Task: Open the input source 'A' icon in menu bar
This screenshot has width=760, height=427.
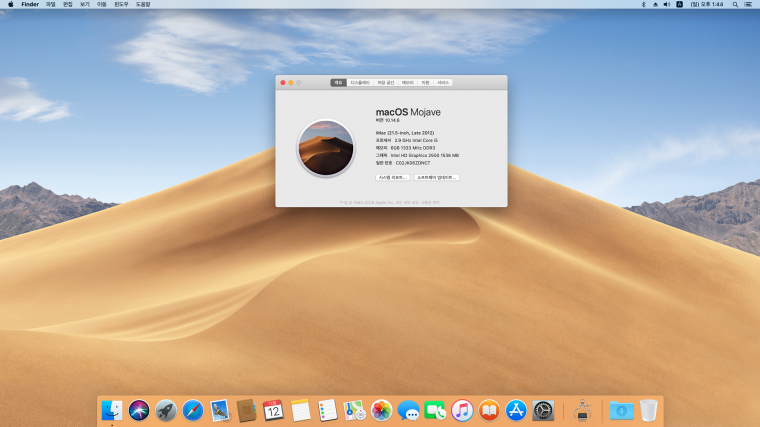Action: click(680, 4)
